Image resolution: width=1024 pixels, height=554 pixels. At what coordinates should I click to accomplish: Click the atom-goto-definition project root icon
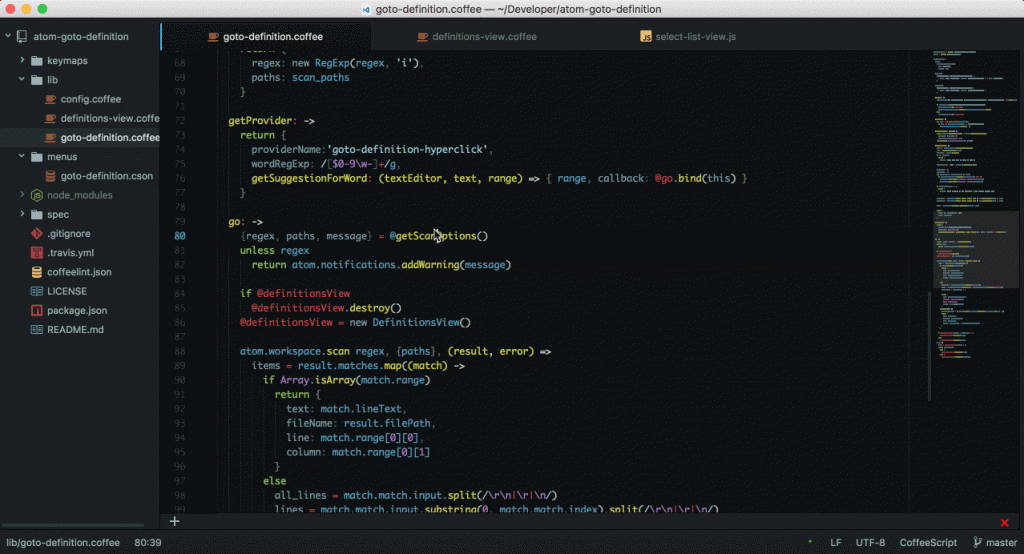pyautogui.click(x=21, y=37)
